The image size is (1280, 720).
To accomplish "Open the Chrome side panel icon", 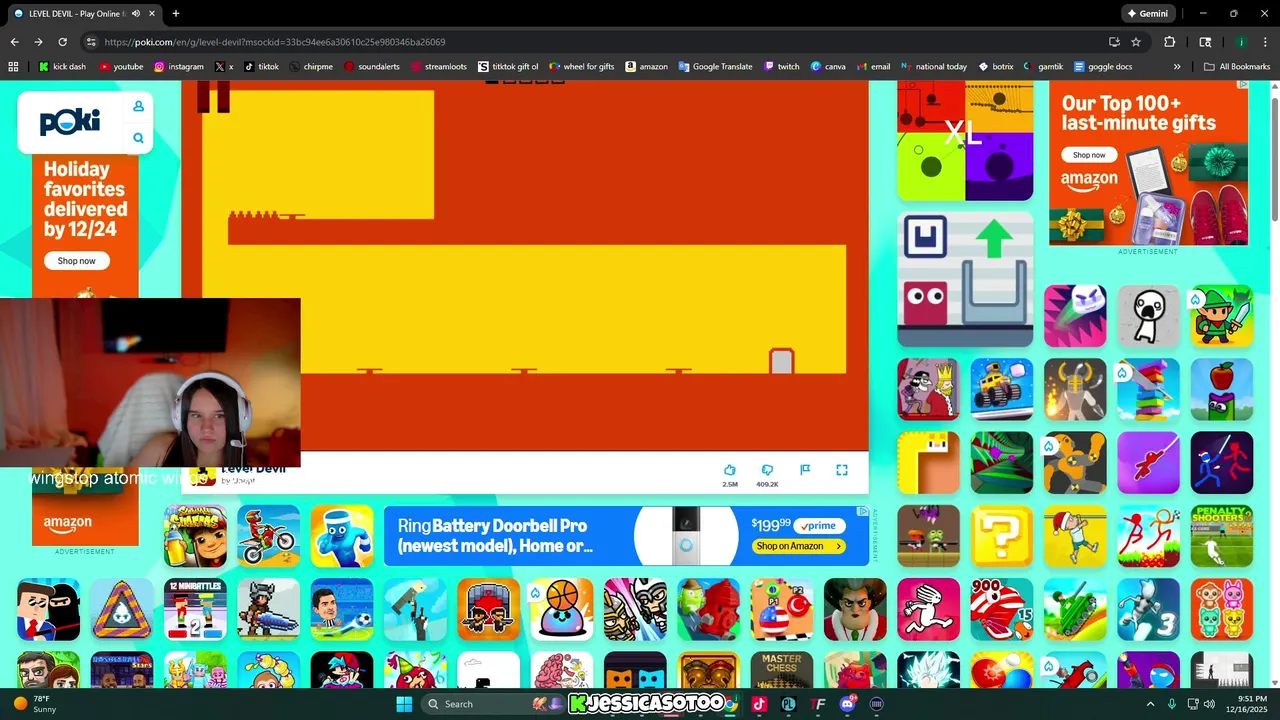I will pyautogui.click(x=1205, y=42).
